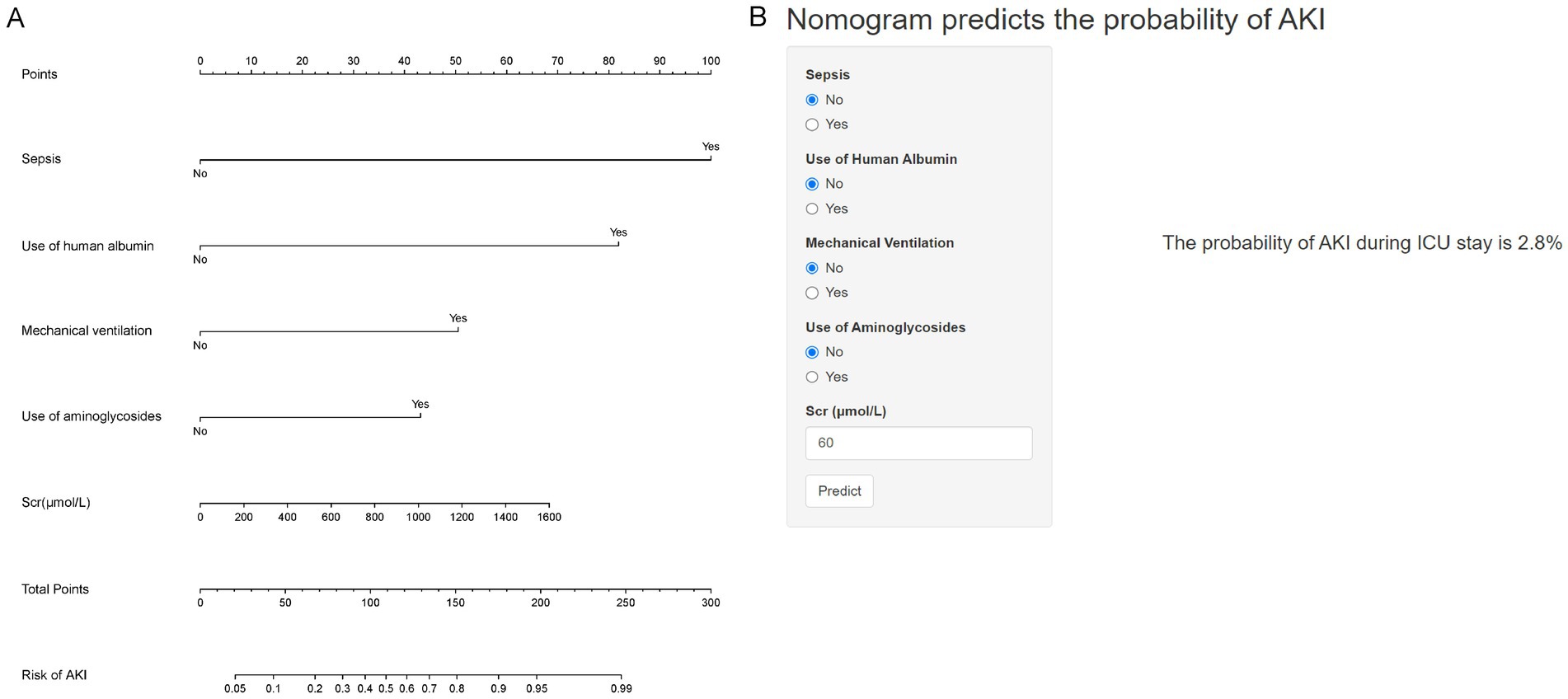
Task: Select 'No' for Use of Aminoglycosides
Action: click(x=812, y=352)
